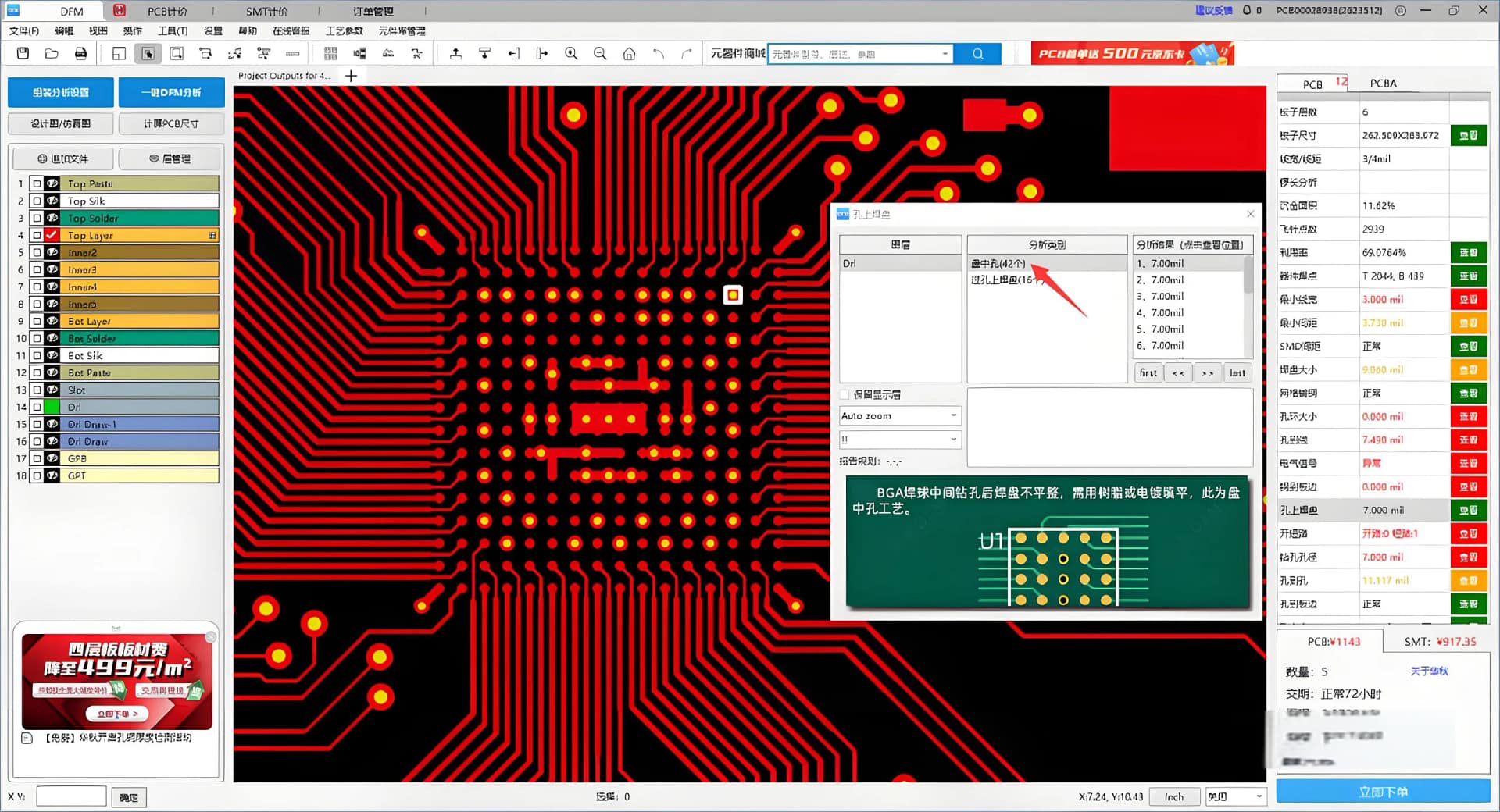Click the last button in results
1500x812 pixels.
point(1237,373)
